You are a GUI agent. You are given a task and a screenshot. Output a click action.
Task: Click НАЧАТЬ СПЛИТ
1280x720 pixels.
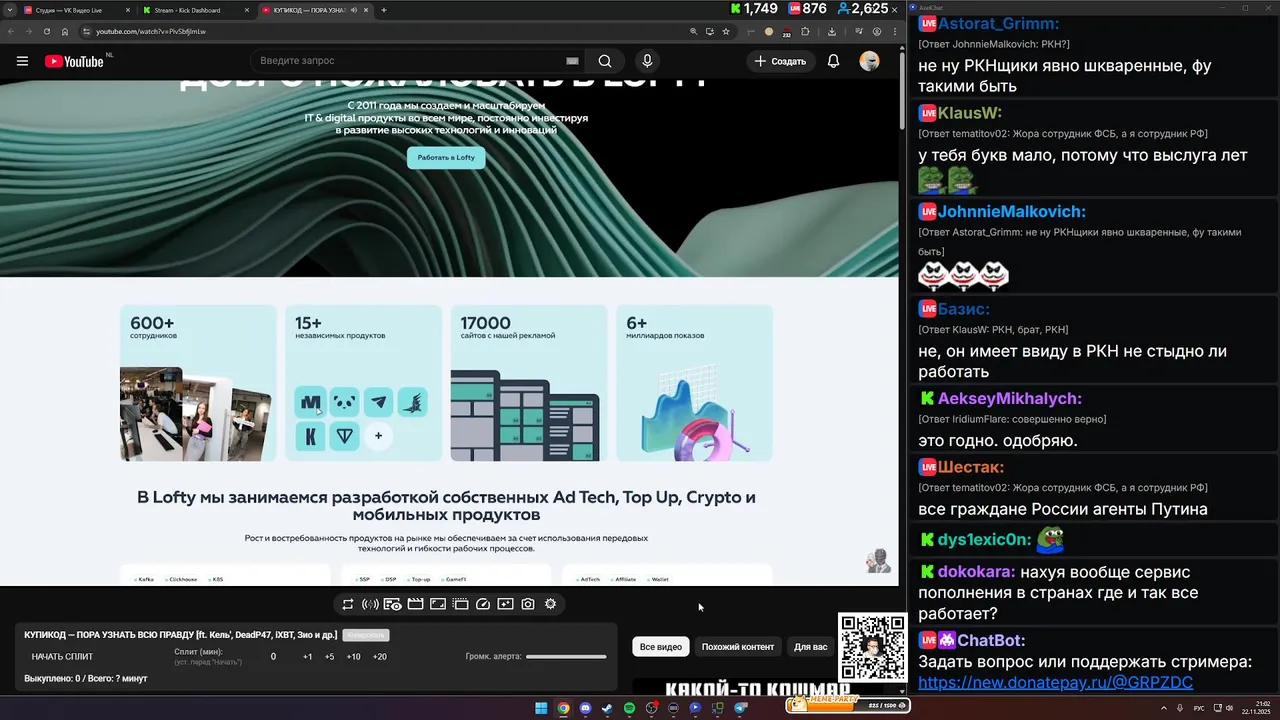coord(62,657)
